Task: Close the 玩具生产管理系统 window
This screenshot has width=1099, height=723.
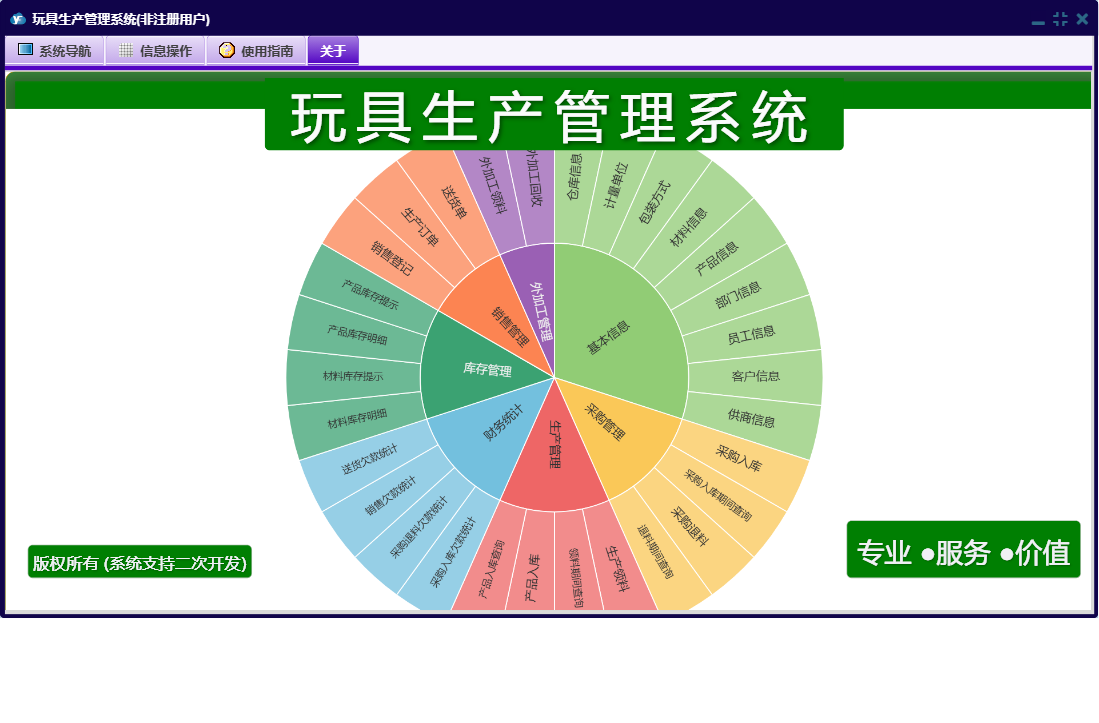Action: [1082, 19]
